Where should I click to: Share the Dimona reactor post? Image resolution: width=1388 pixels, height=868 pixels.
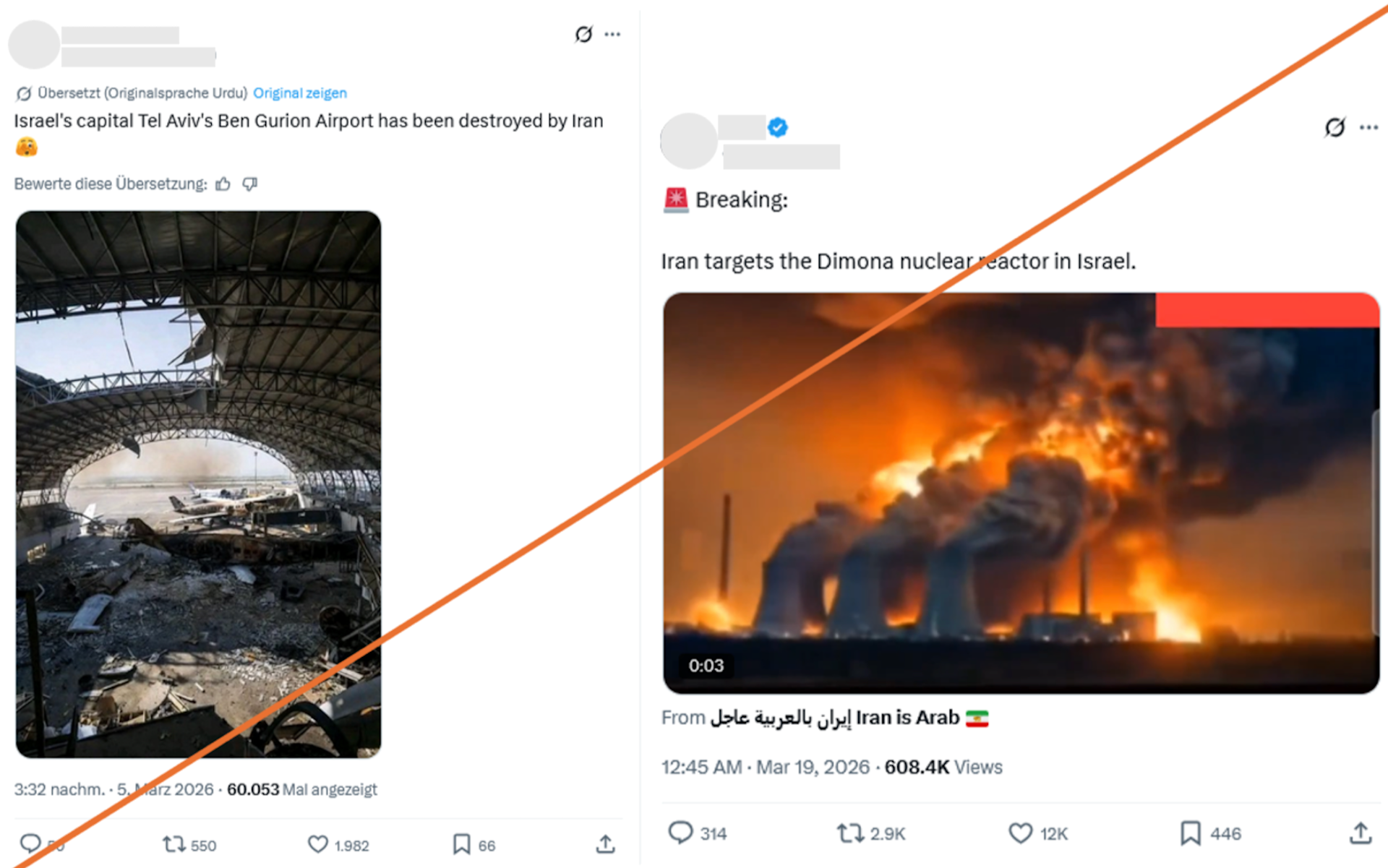[x=1358, y=833]
